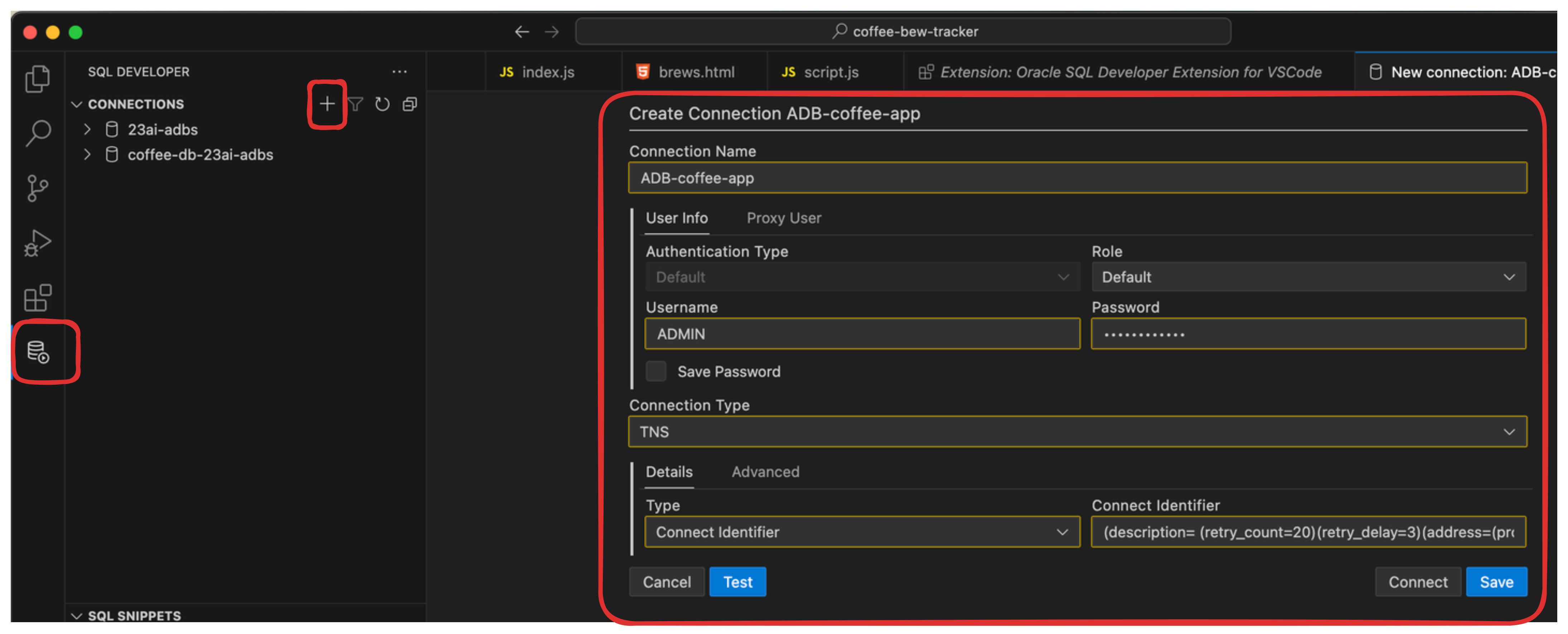Screen dimensions: 1568x634
Task: Expand the 23ai-adbs connection
Action: tap(87, 129)
